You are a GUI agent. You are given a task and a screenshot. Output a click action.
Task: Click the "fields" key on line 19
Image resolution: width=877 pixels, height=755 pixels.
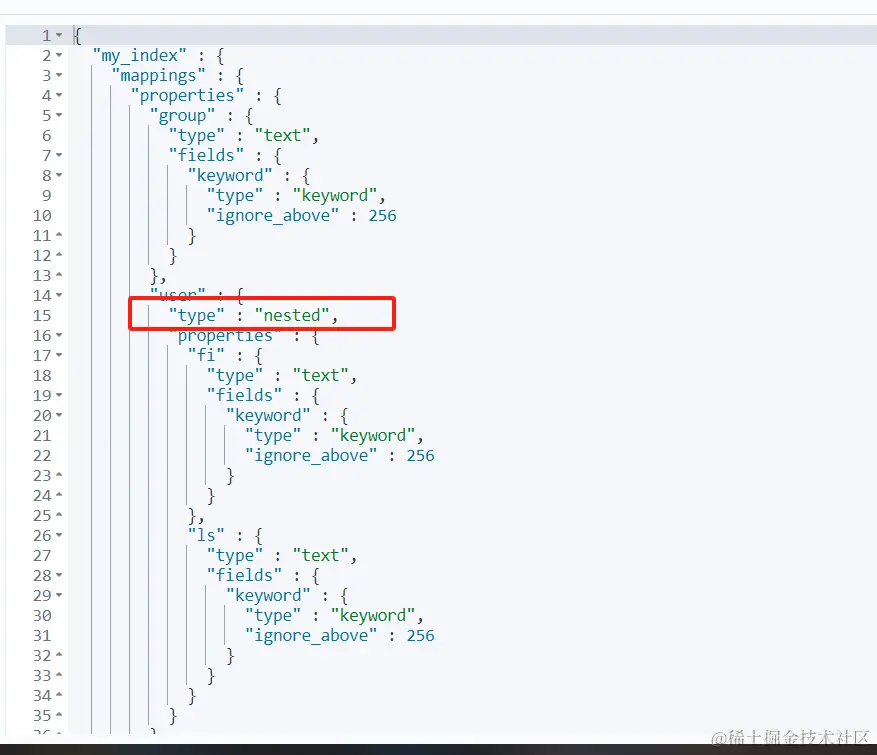point(244,395)
